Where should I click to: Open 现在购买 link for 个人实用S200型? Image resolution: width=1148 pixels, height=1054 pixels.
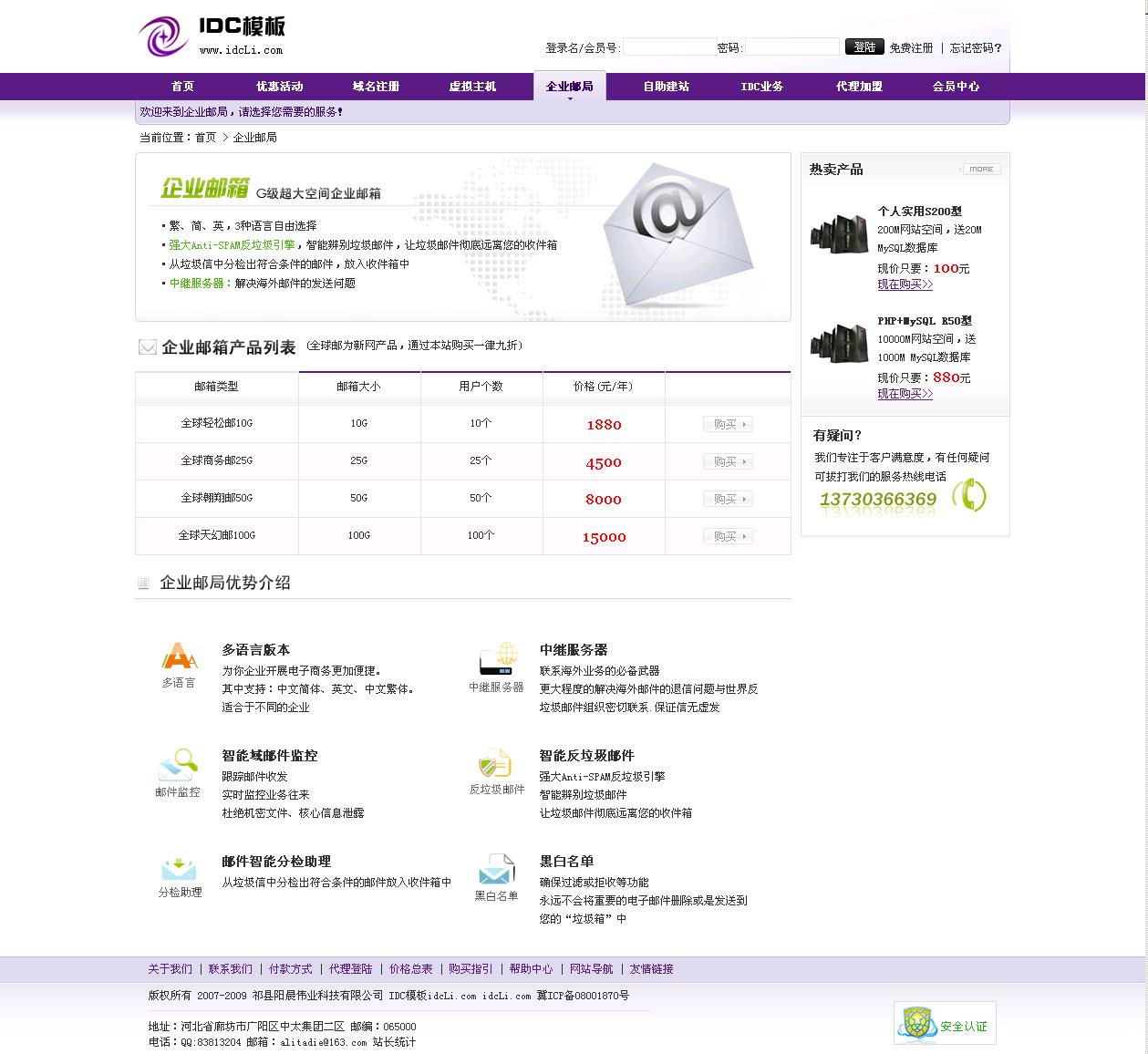(905, 284)
